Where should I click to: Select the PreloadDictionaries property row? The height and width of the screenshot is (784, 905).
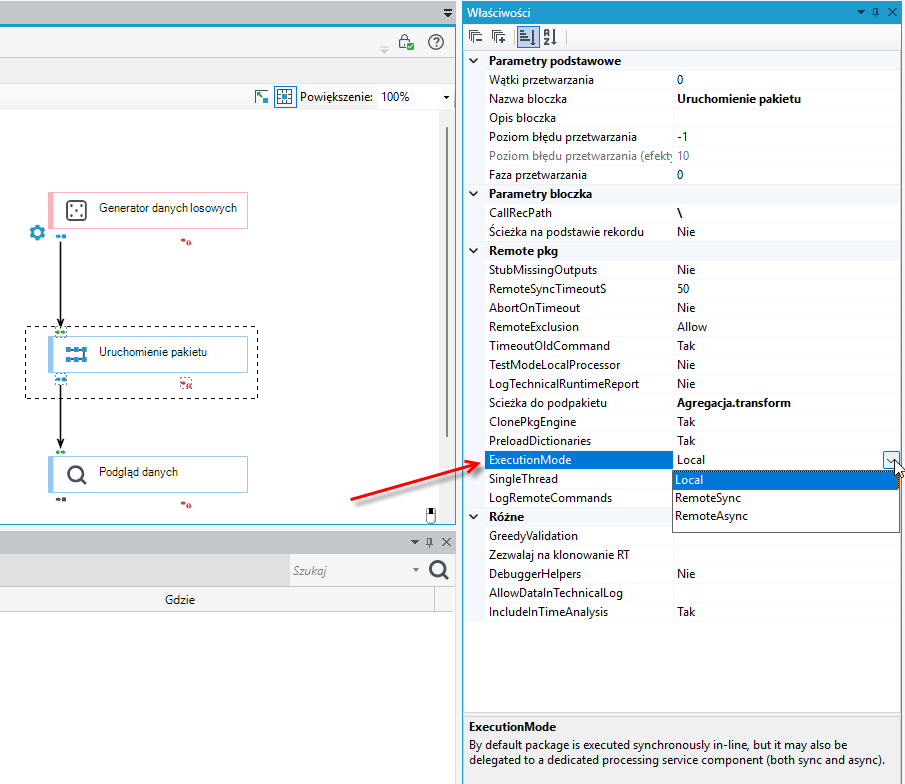(692, 440)
